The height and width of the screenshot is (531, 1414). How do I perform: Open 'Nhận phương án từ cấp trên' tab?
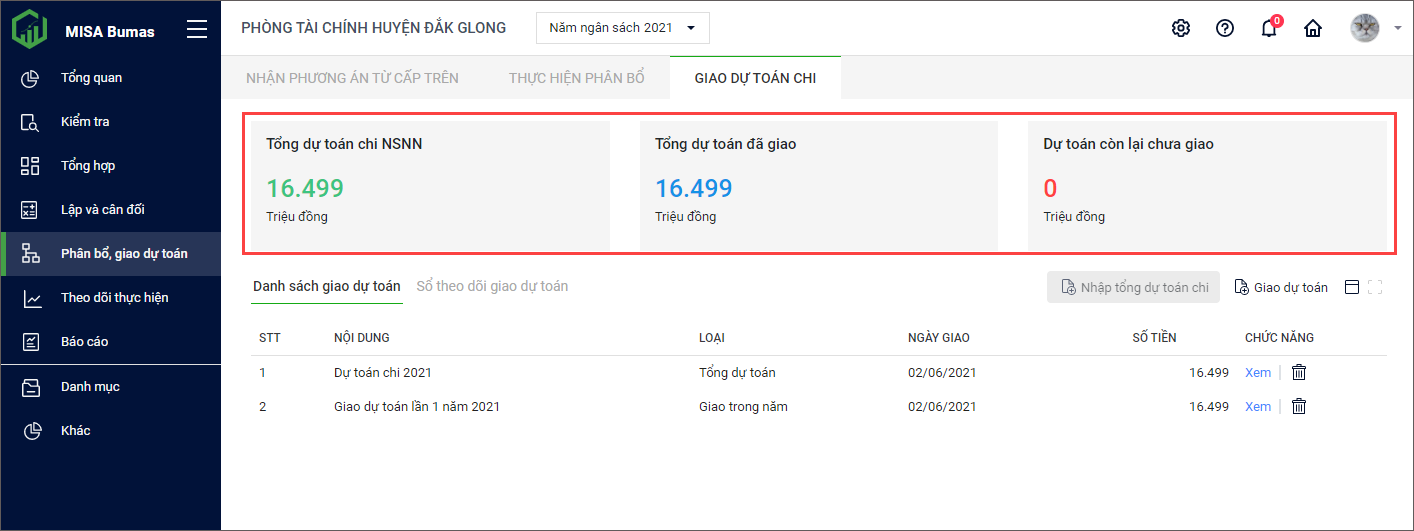click(x=352, y=77)
